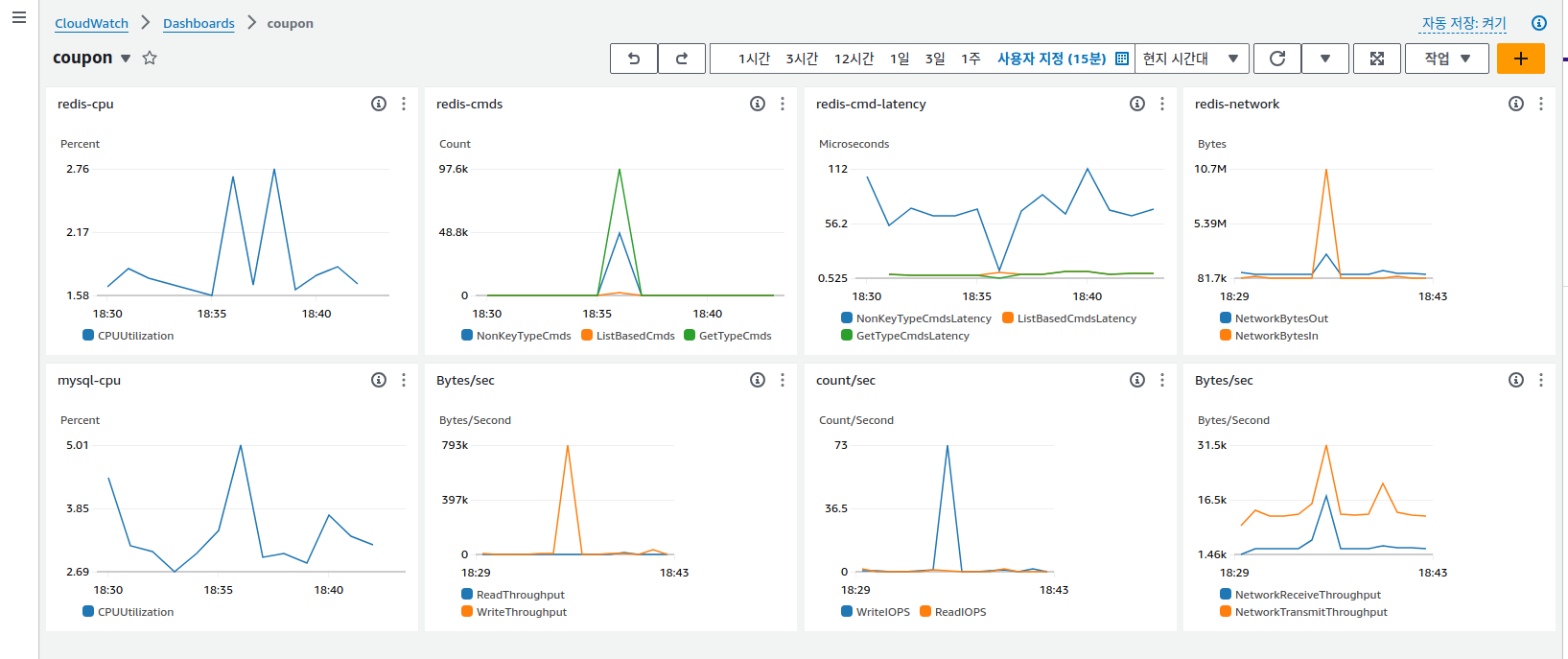
Task: Go to Dashboards breadcrumb link
Action: pyautogui.click(x=199, y=23)
